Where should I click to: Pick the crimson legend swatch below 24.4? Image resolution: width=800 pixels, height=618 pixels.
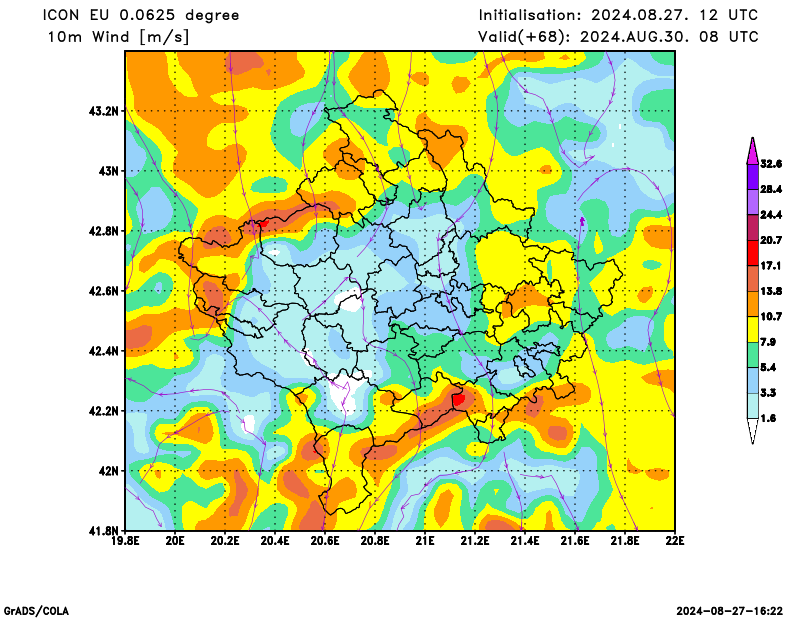coord(753,228)
